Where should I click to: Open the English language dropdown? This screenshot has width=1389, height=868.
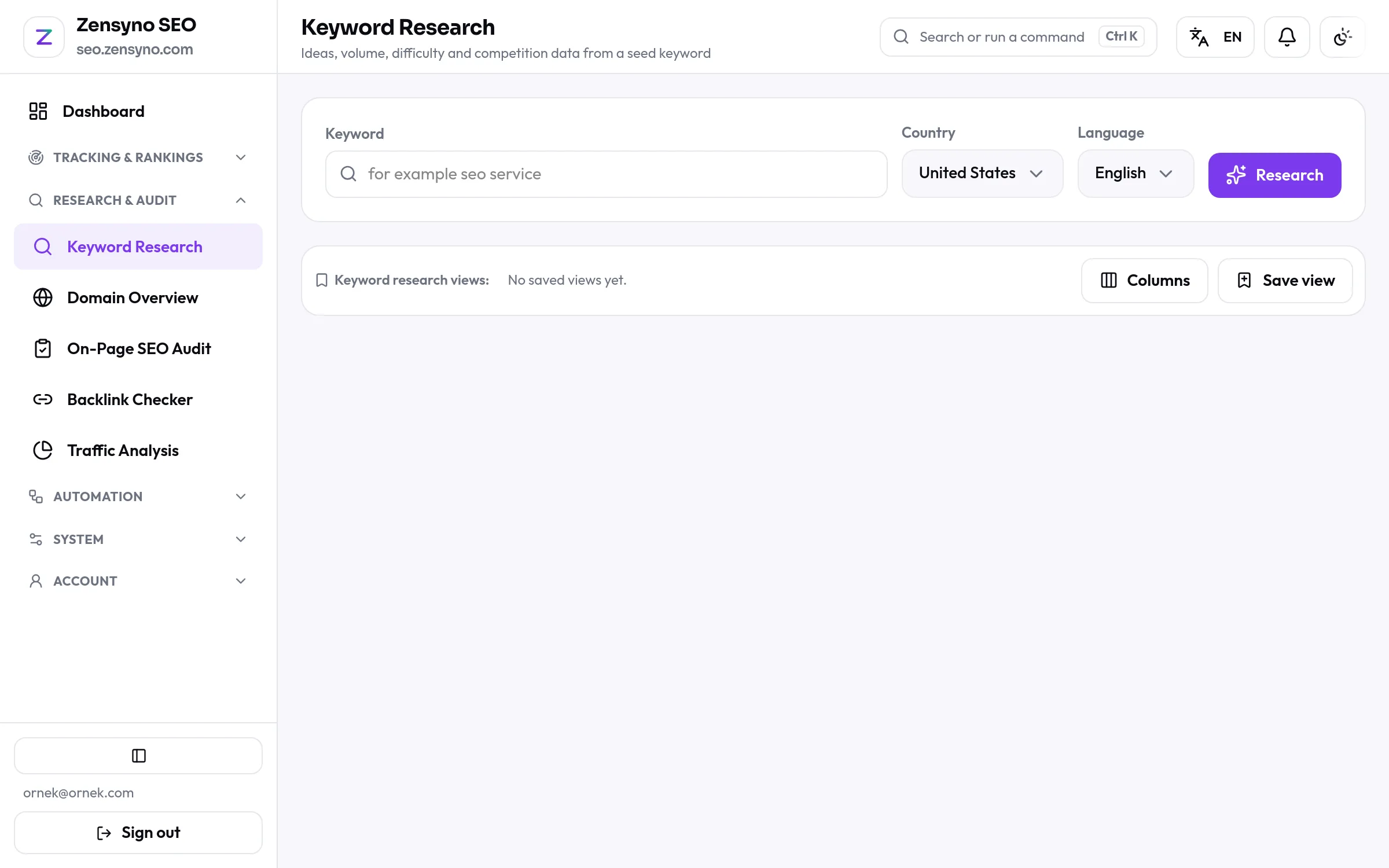[x=1136, y=174]
